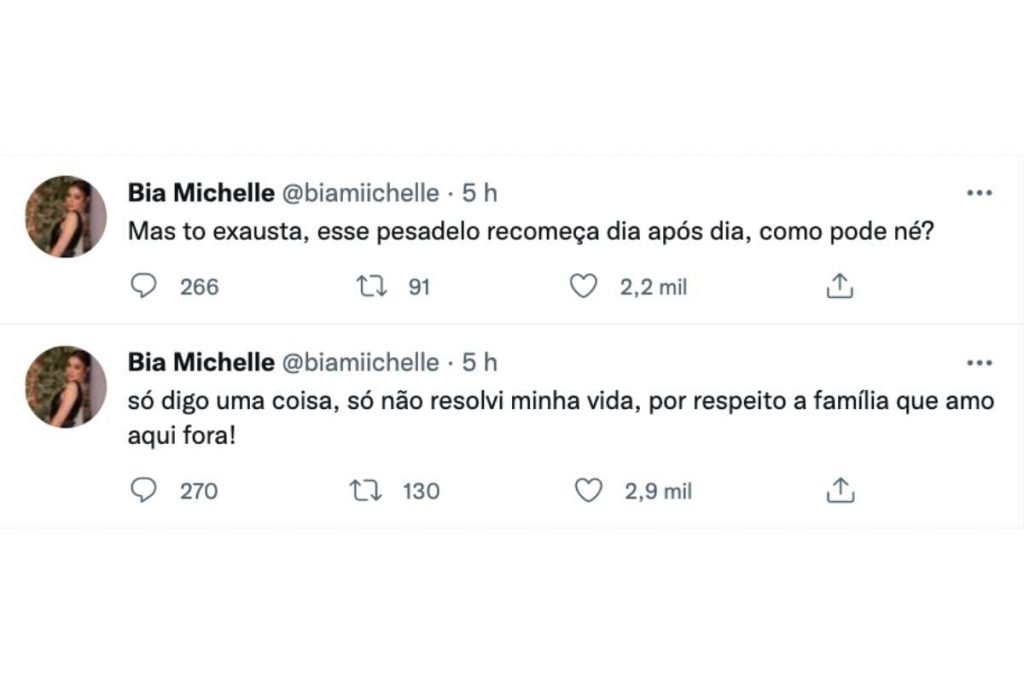This screenshot has height=683, width=1024.
Task: Click the reply icon showing 270
Action: (x=144, y=490)
